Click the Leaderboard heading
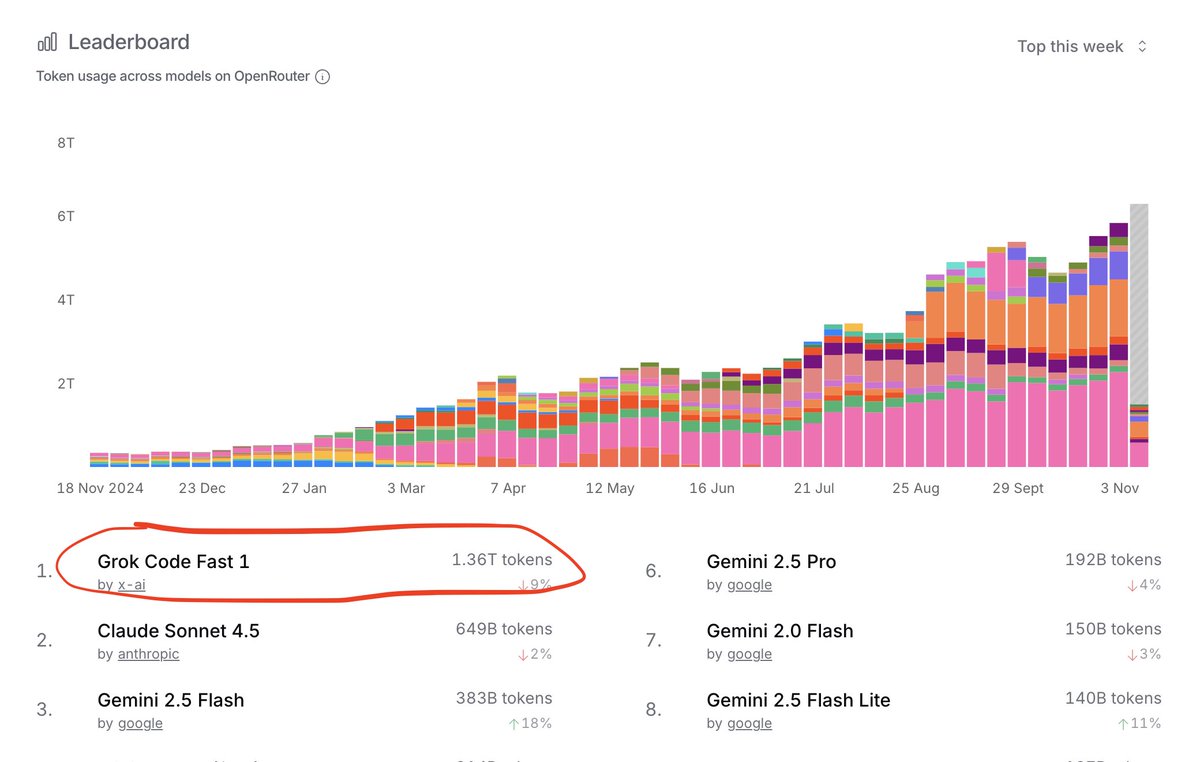Image resolution: width=1200 pixels, height=762 pixels. coord(128,42)
